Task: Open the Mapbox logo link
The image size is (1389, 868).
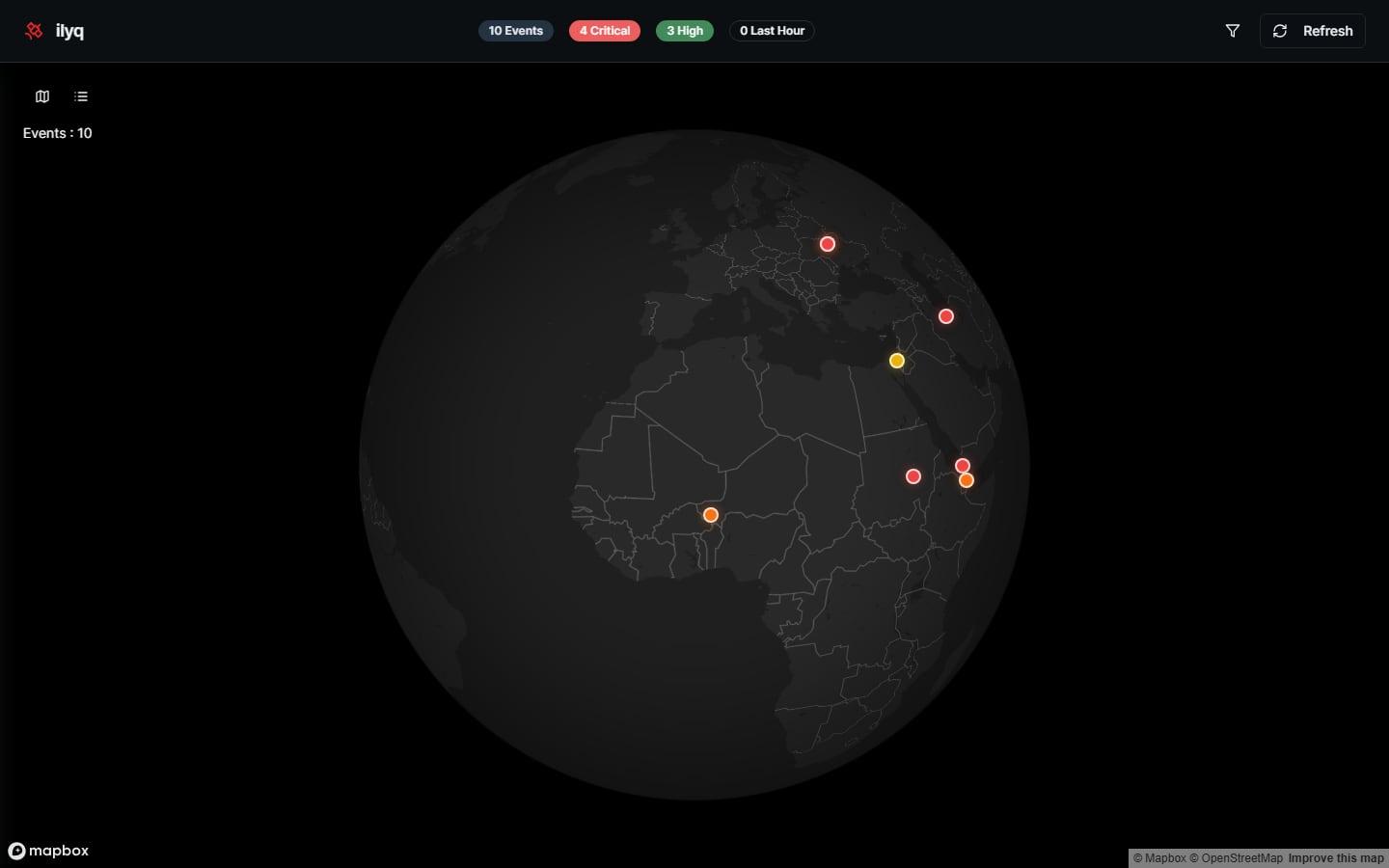Action: 48,851
